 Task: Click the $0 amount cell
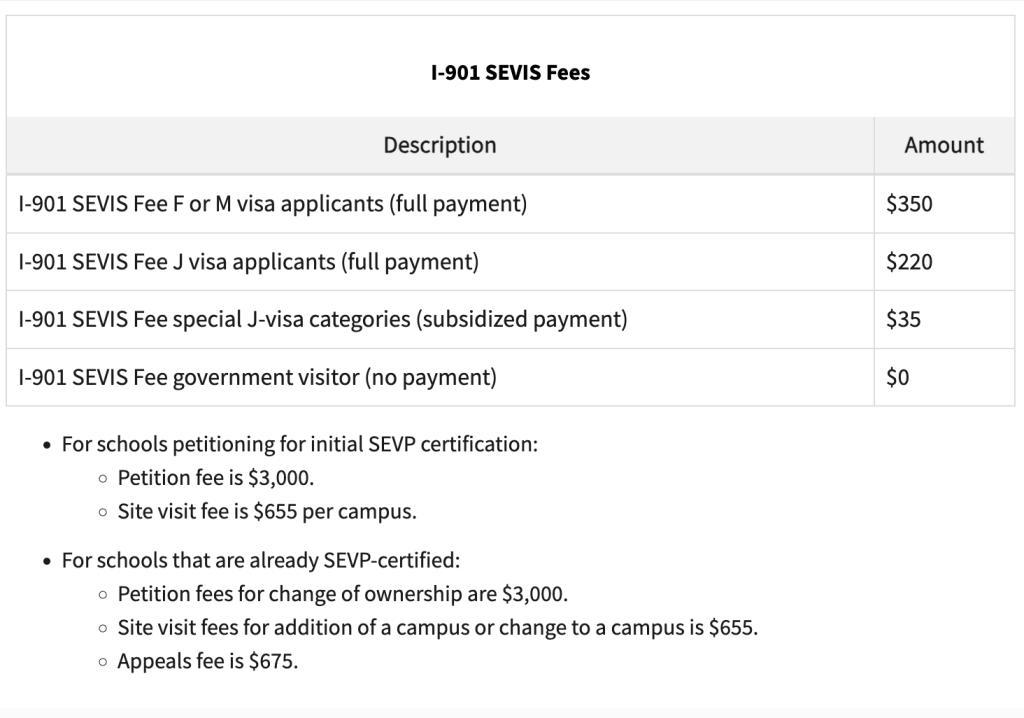(x=944, y=378)
